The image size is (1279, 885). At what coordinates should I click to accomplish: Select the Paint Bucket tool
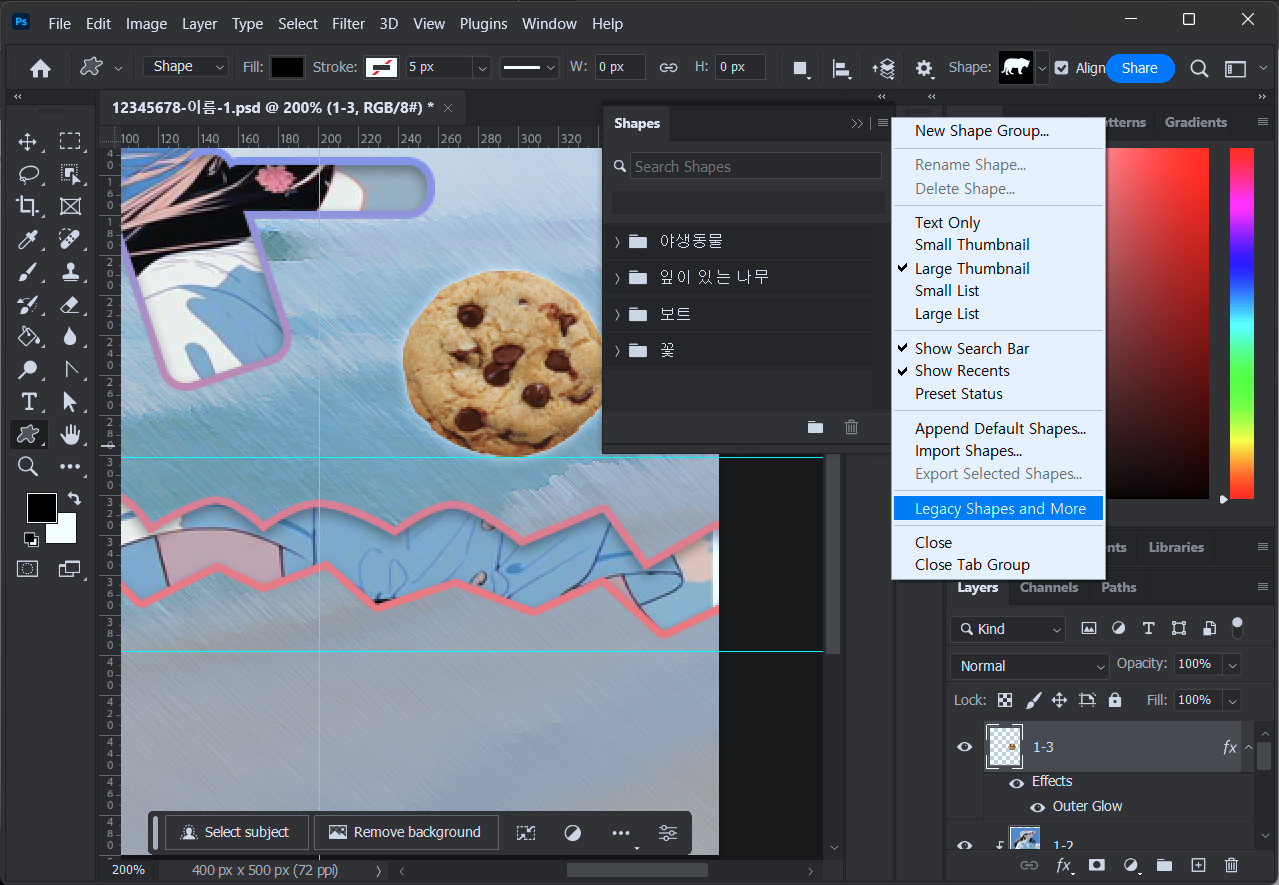[x=28, y=336]
